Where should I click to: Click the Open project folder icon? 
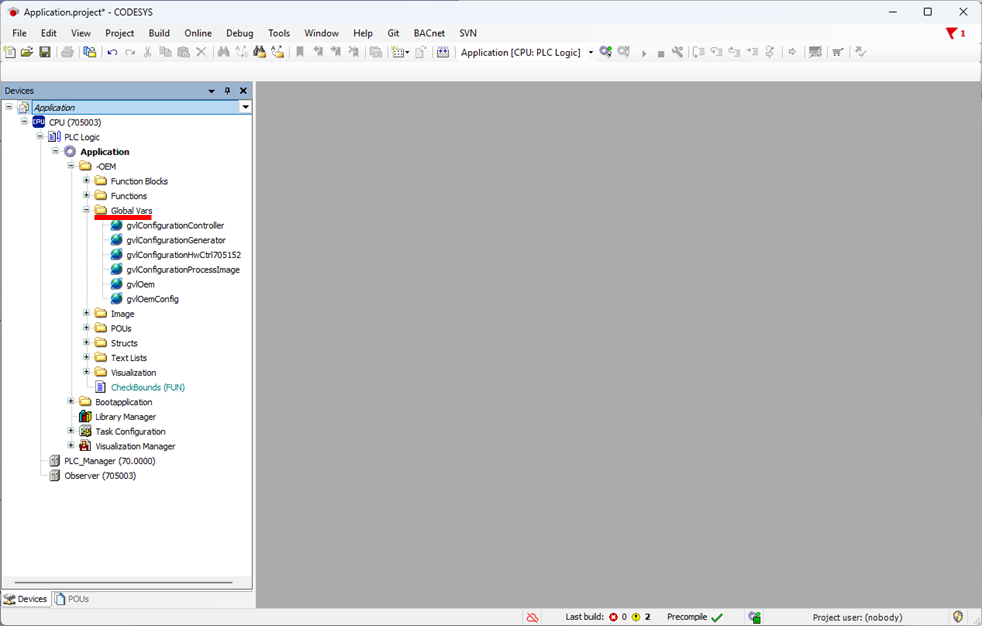(x=27, y=52)
